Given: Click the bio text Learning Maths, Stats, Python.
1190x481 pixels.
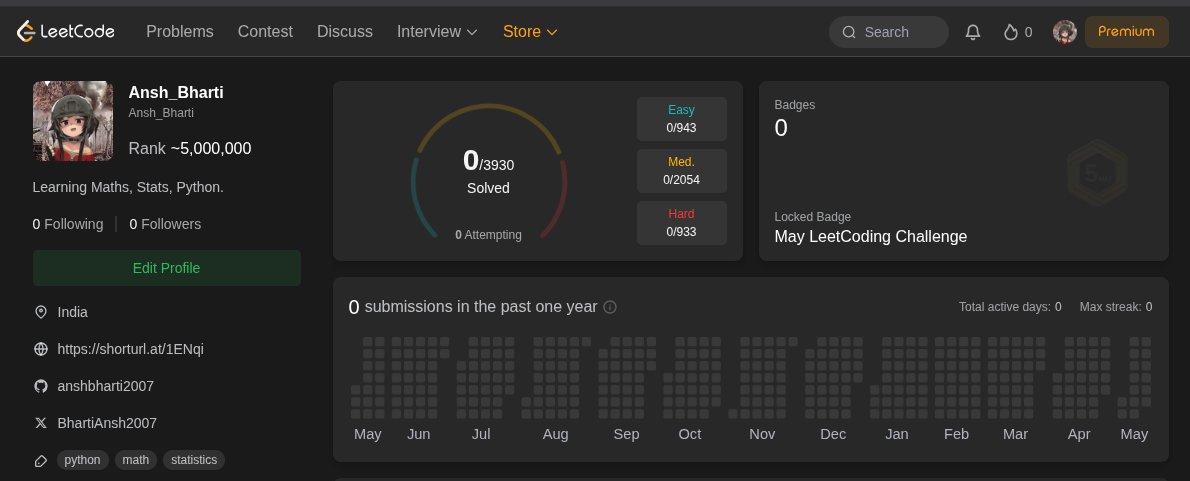Looking at the screenshot, I should tap(128, 187).
